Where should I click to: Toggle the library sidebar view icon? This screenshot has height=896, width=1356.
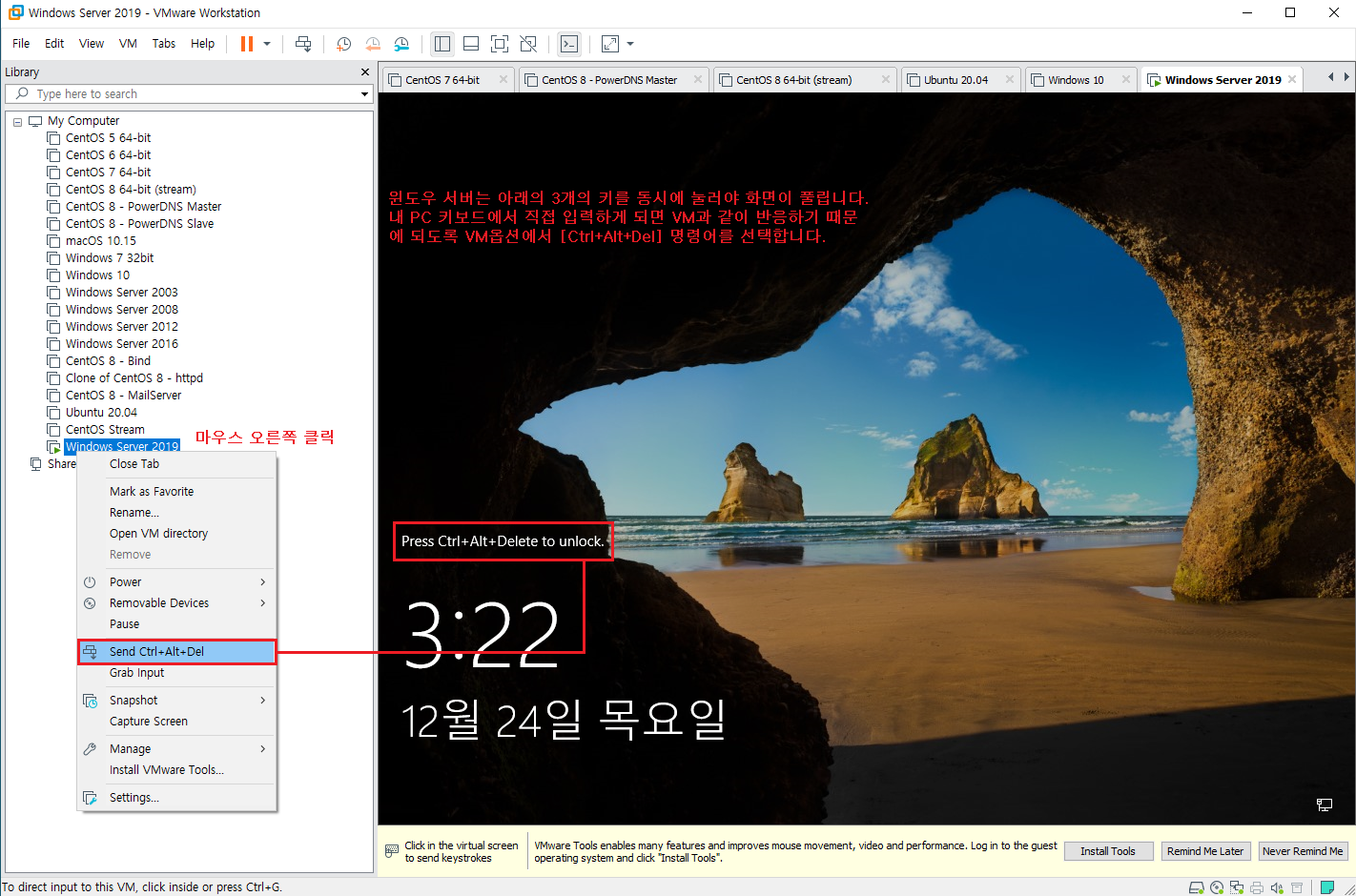coord(442,44)
